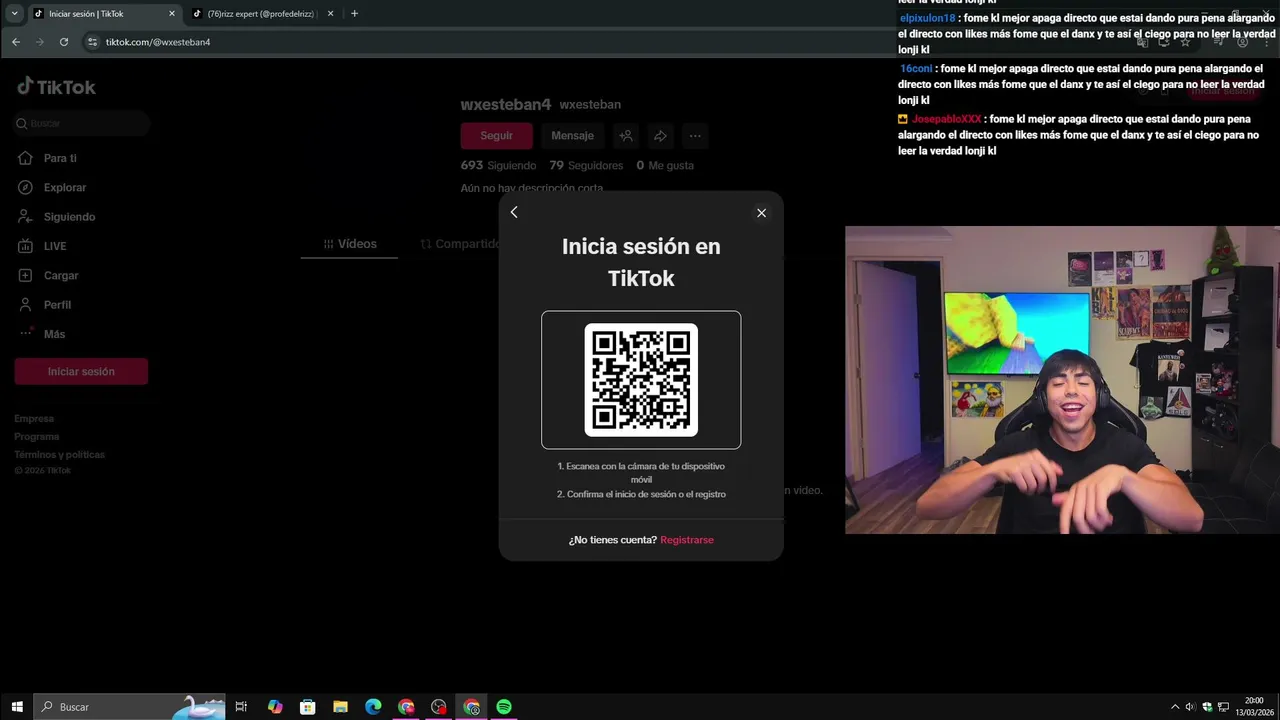Viewport: 1280px width, 720px height.
Task: Open the Registrarse link
Action: click(687, 540)
